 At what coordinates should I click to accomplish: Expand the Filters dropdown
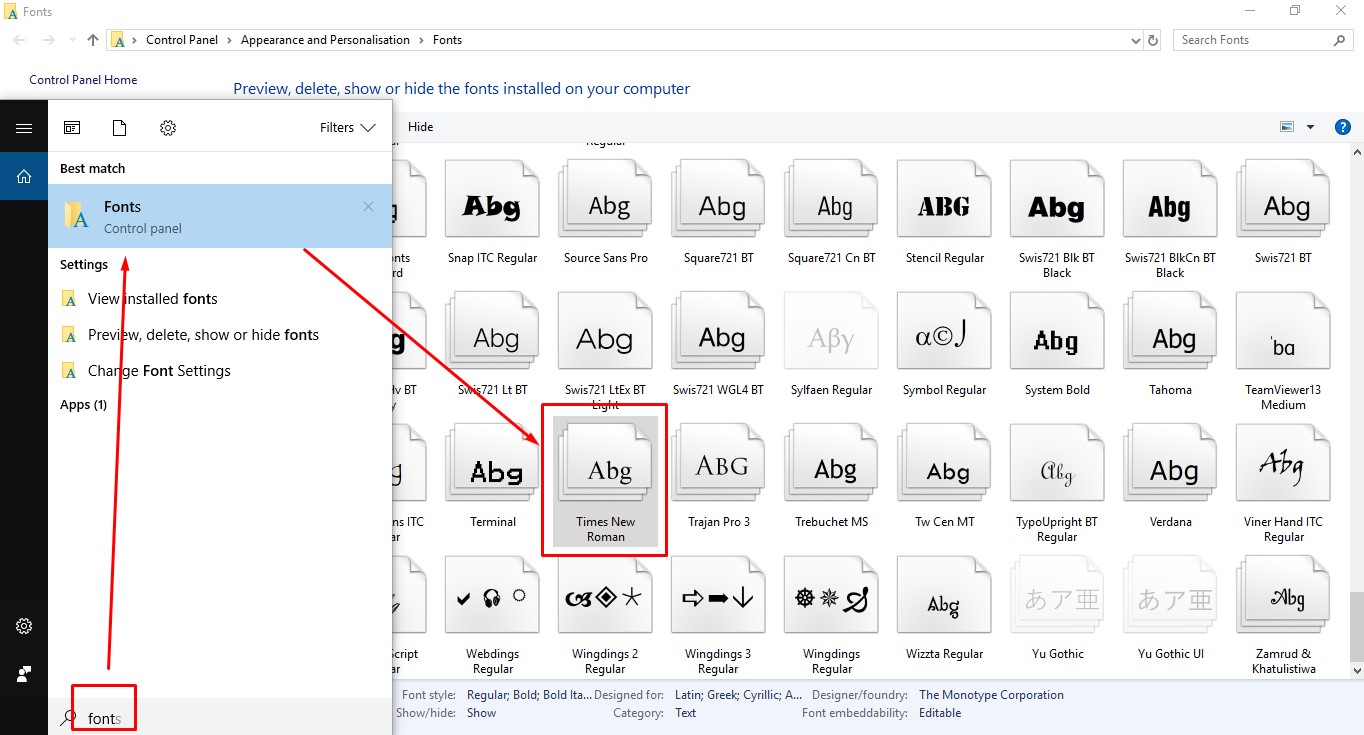pyautogui.click(x=347, y=128)
